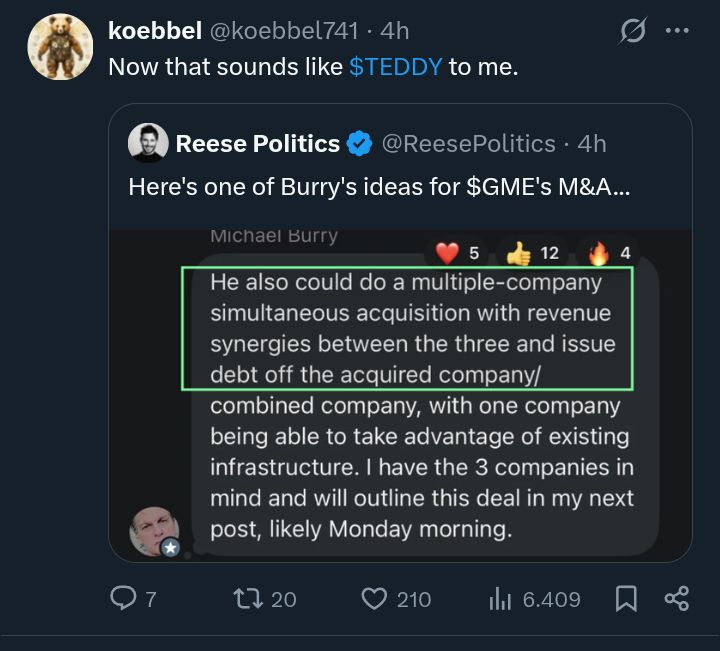720x651 pixels.
Task: Repost this tweet via retweet icon
Action: pos(245,599)
